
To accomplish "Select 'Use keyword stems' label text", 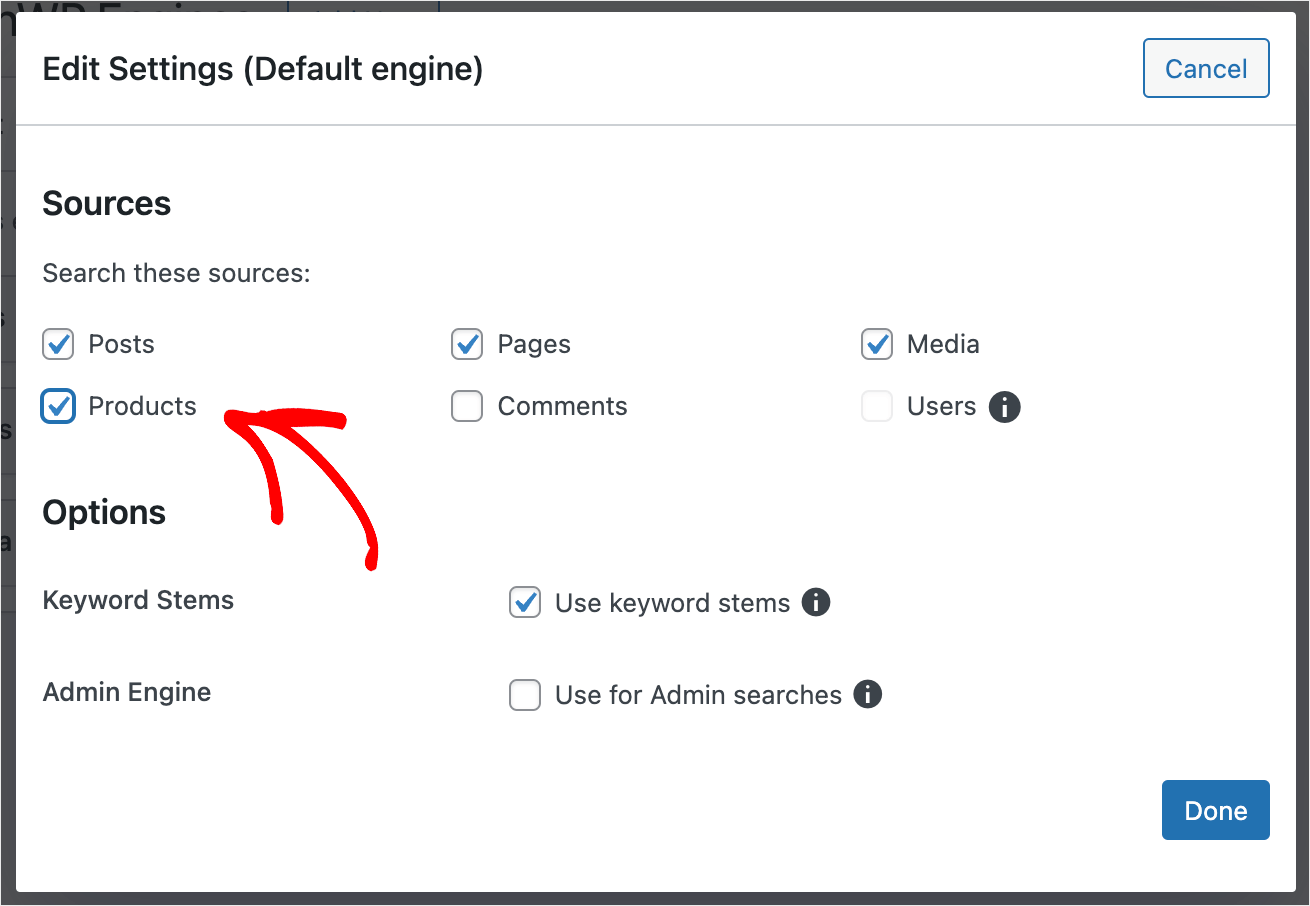I will point(673,604).
